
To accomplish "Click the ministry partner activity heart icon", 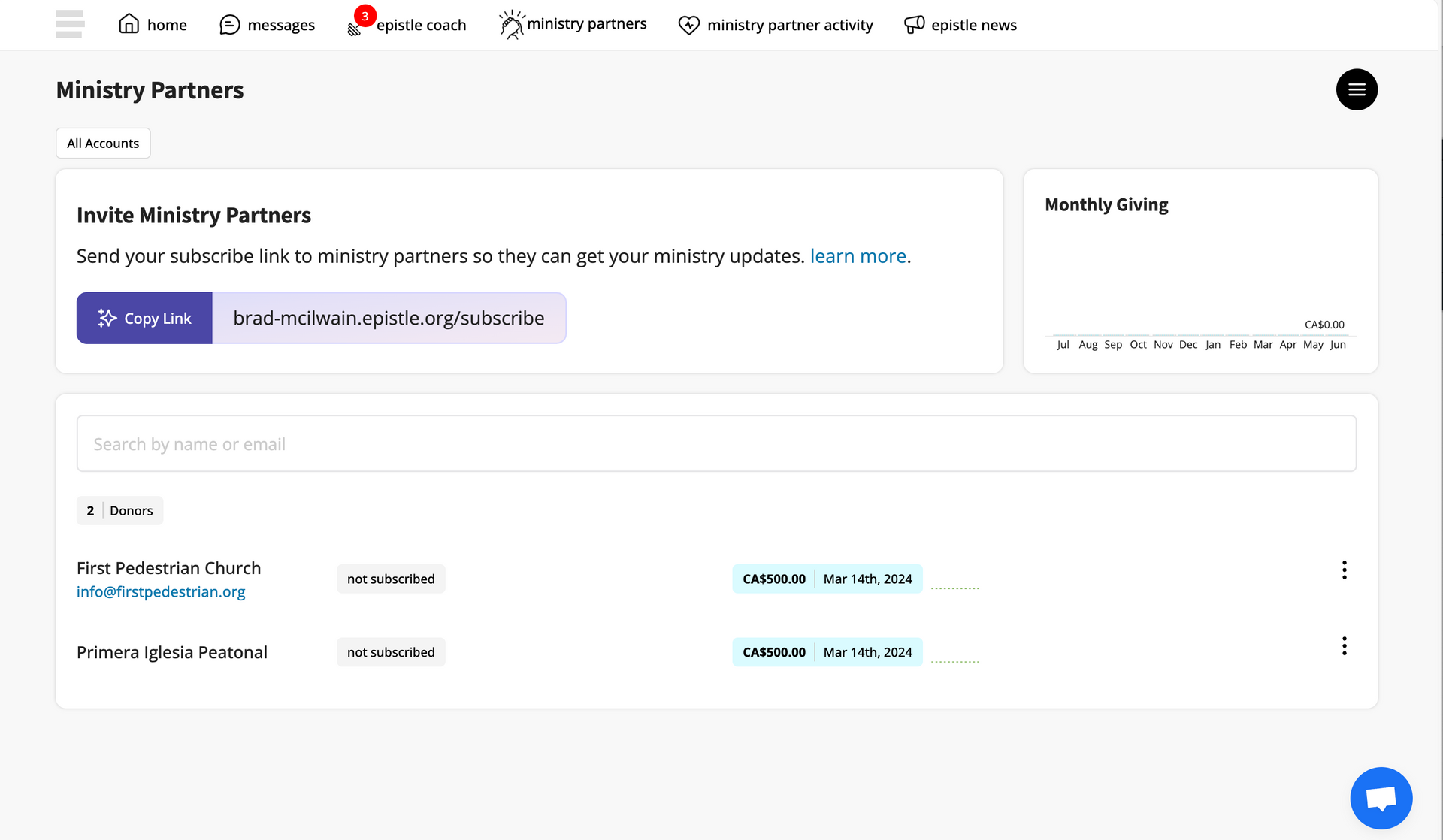I will point(689,25).
